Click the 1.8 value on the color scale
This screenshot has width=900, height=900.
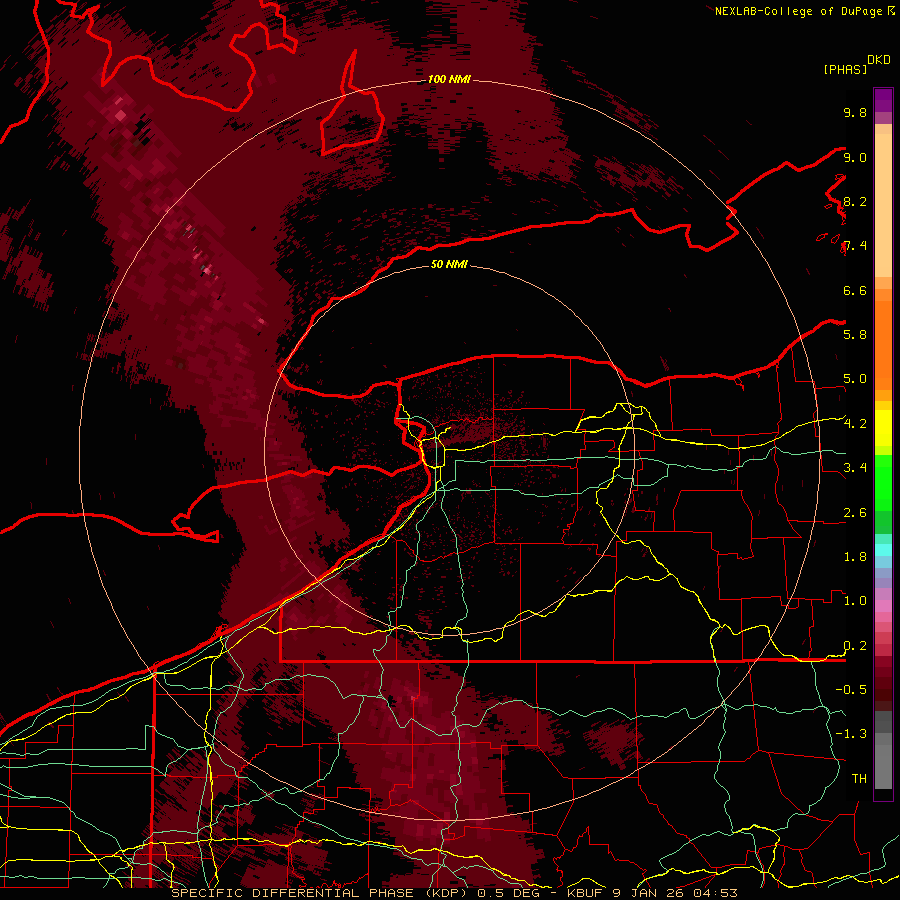click(x=855, y=557)
